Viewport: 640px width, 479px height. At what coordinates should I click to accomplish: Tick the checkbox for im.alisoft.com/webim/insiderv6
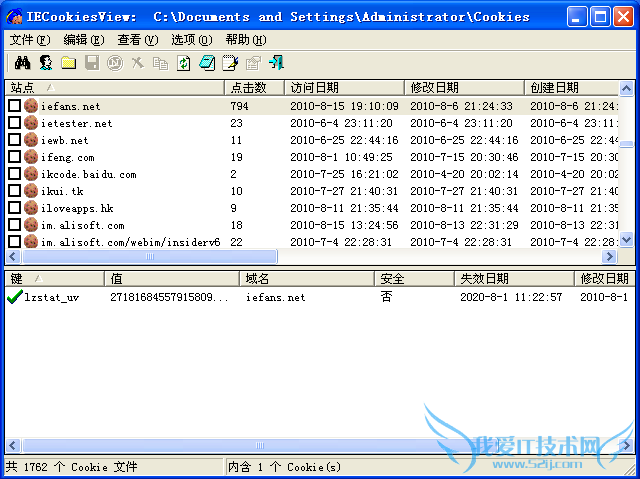point(15,242)
